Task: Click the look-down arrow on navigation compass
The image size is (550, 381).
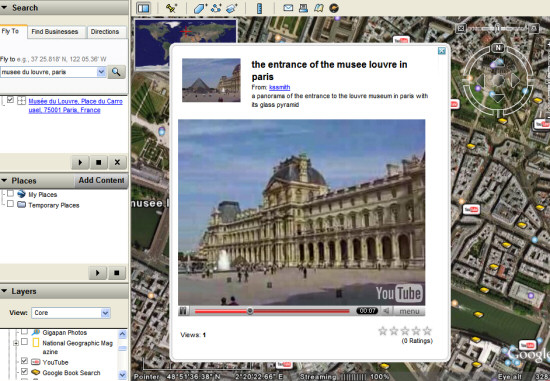Action: pos(498,98)
